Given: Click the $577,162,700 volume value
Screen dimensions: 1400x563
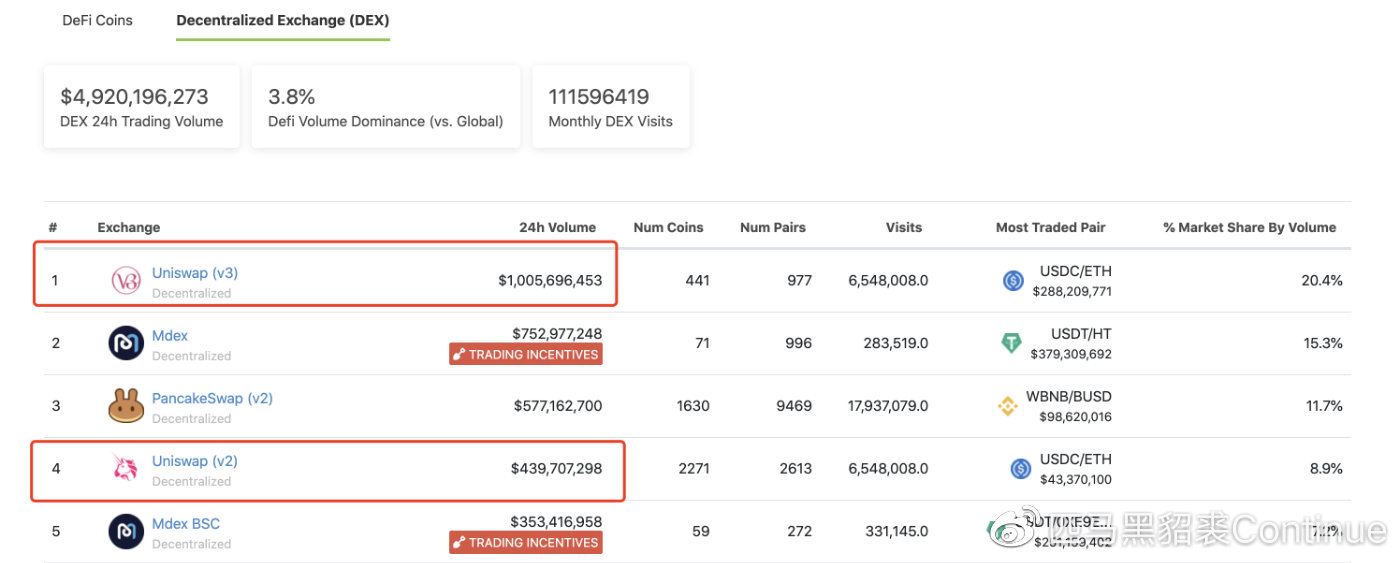Looking at the screenshot, I should [558, 405].
